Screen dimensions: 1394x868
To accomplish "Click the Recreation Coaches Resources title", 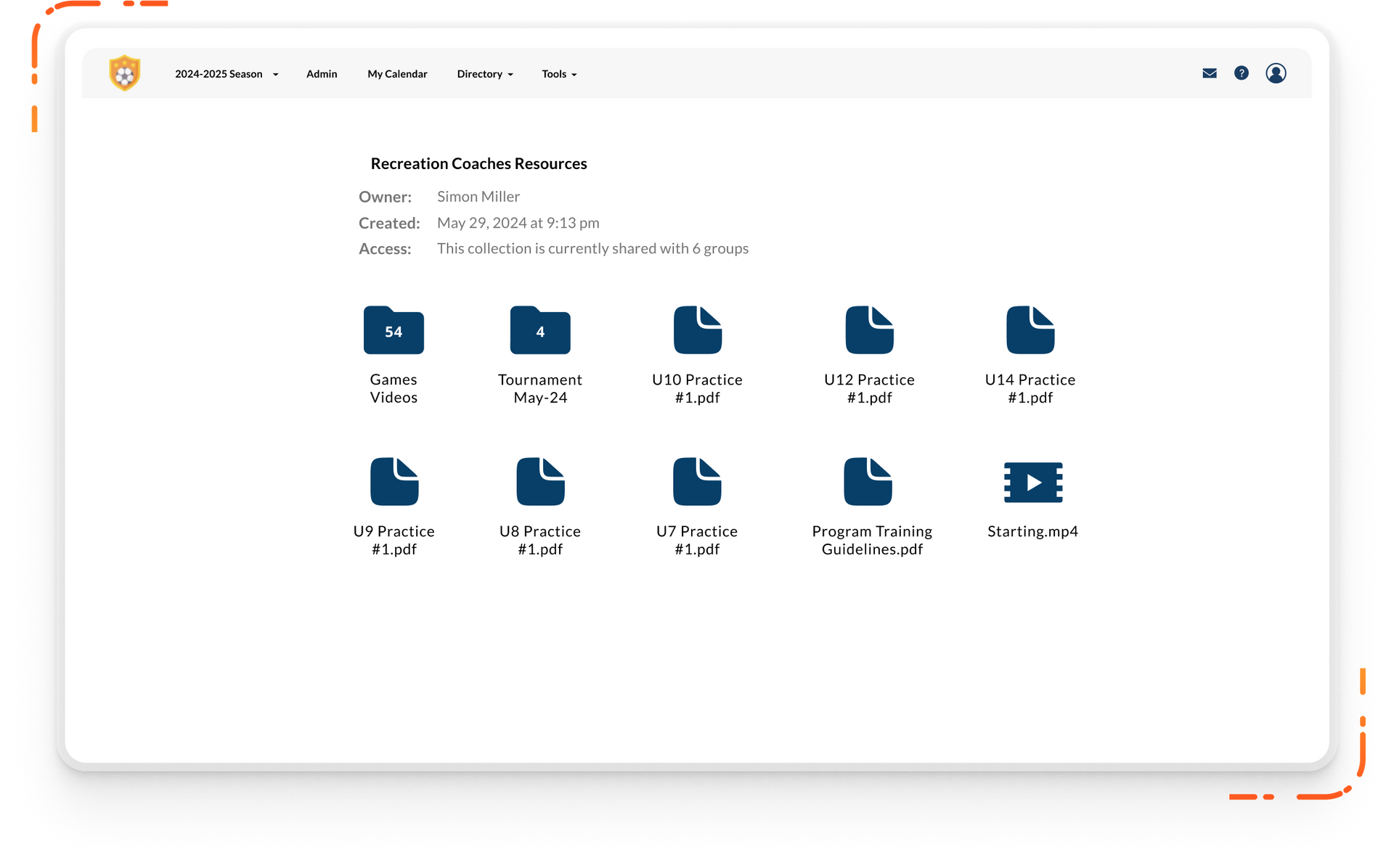I will click(479, 163).
